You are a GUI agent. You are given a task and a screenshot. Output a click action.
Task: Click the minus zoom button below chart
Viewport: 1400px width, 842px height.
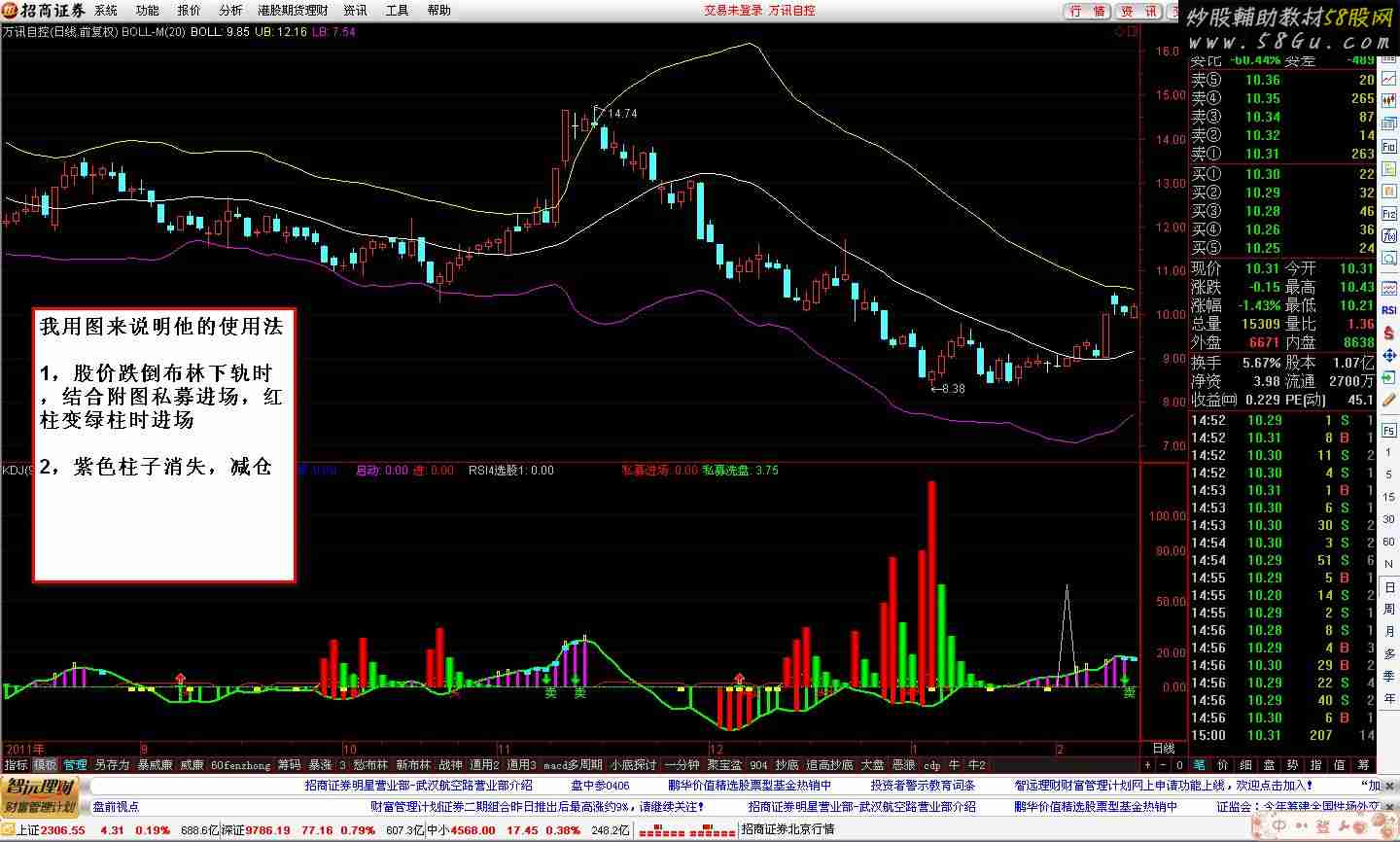pos(1163,765)
